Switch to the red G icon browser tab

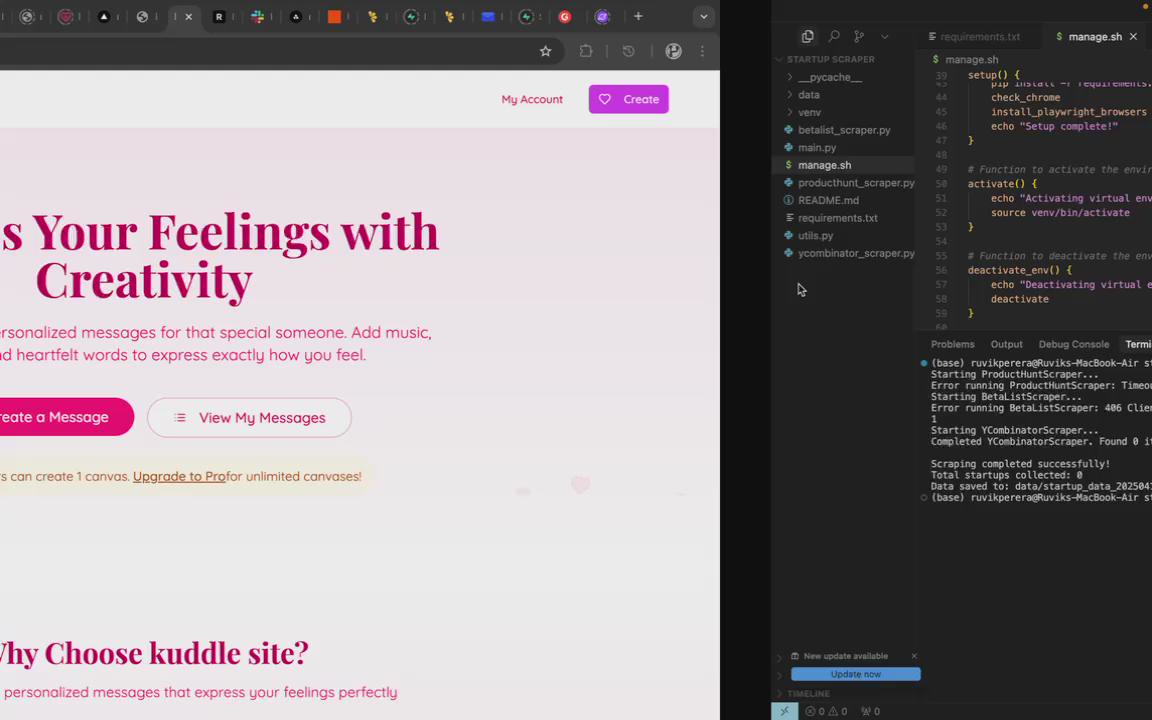pyautogui.click(x=564, y=16)
